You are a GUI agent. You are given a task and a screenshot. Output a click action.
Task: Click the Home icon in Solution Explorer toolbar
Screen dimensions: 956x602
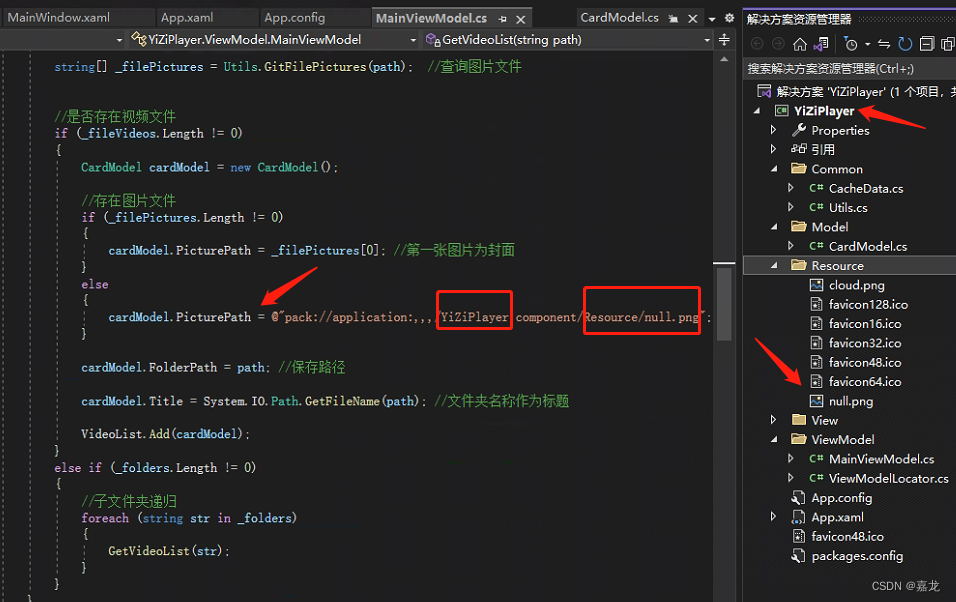click(800, 44)
